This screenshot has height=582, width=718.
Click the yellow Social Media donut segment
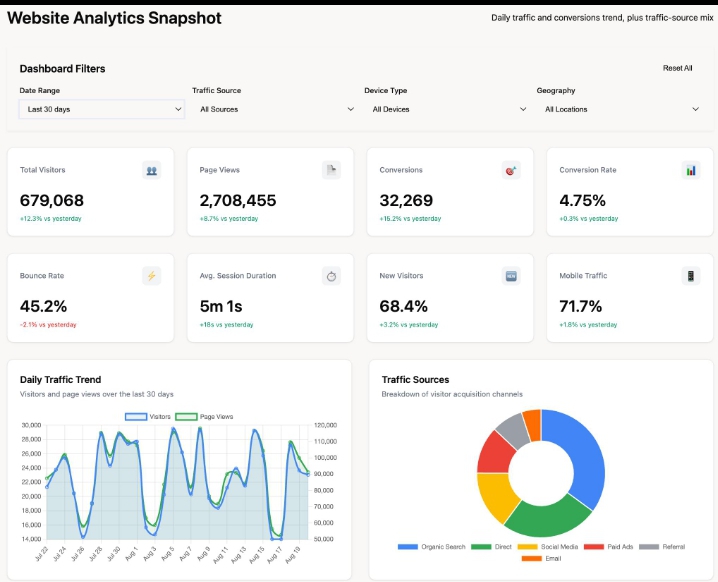point(495,496)
